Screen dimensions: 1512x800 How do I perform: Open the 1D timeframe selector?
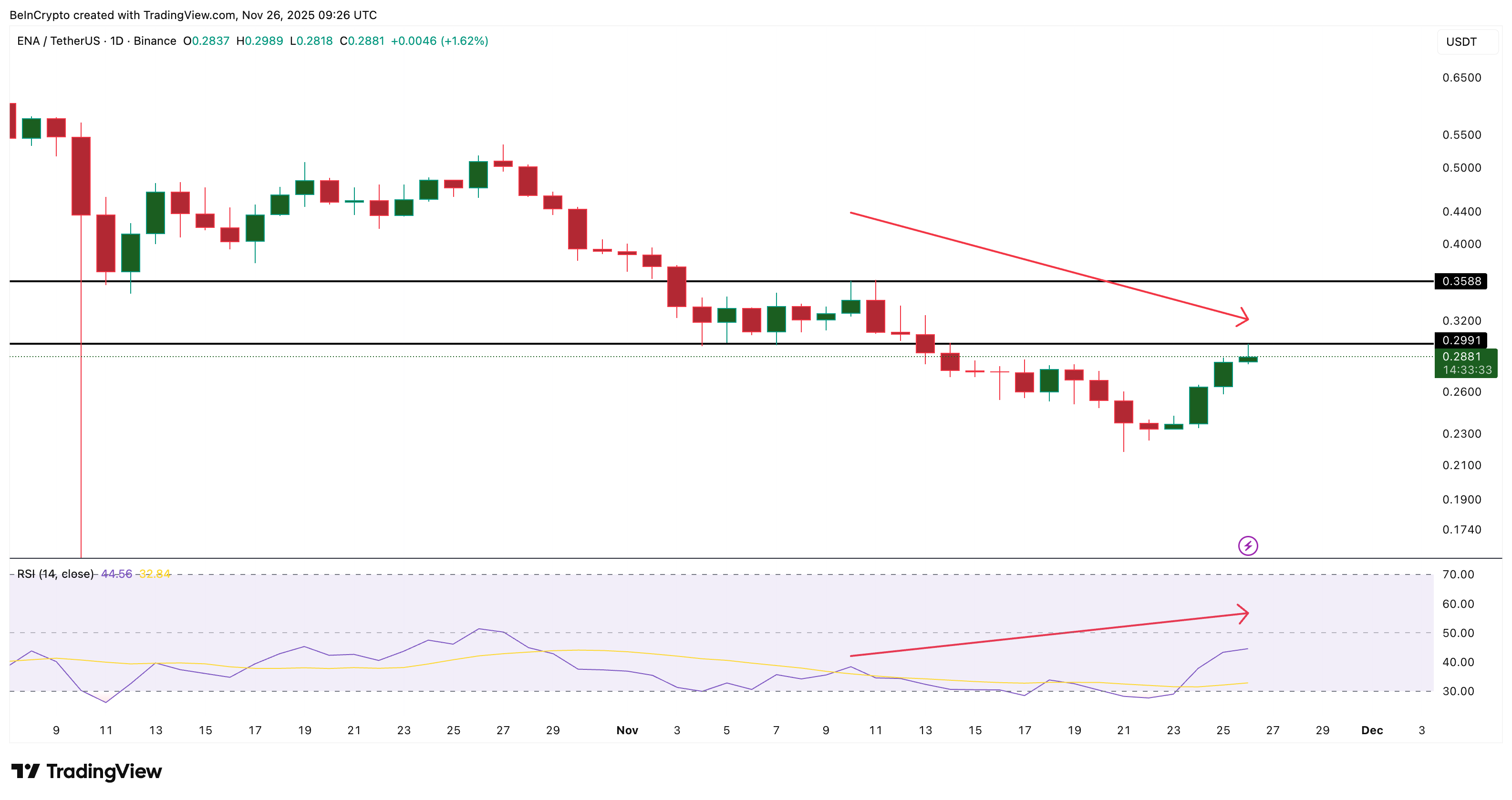(x=116, y=41)
